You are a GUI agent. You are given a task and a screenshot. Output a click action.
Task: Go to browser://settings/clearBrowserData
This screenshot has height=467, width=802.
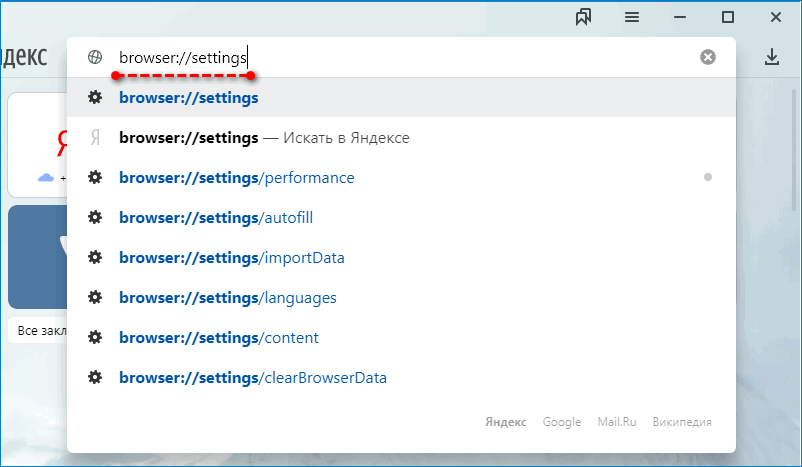(x=252, y=378)
